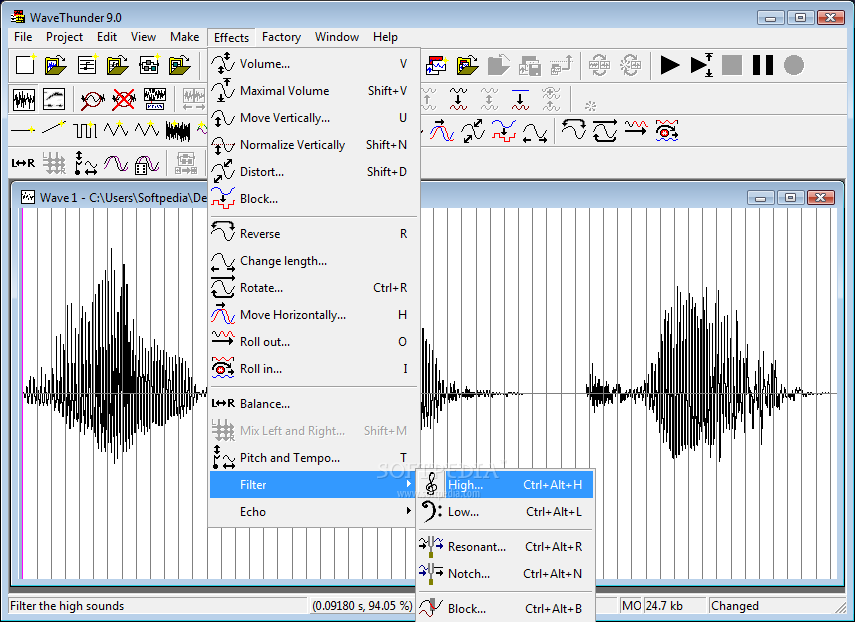Click the move horizontally toolbar button

point(442,130)
